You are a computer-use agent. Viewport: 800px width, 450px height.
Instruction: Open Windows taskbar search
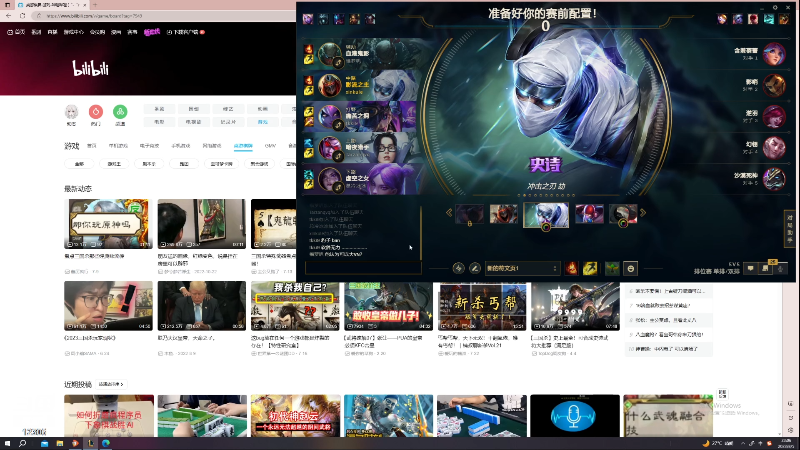(x=22, y=443)
